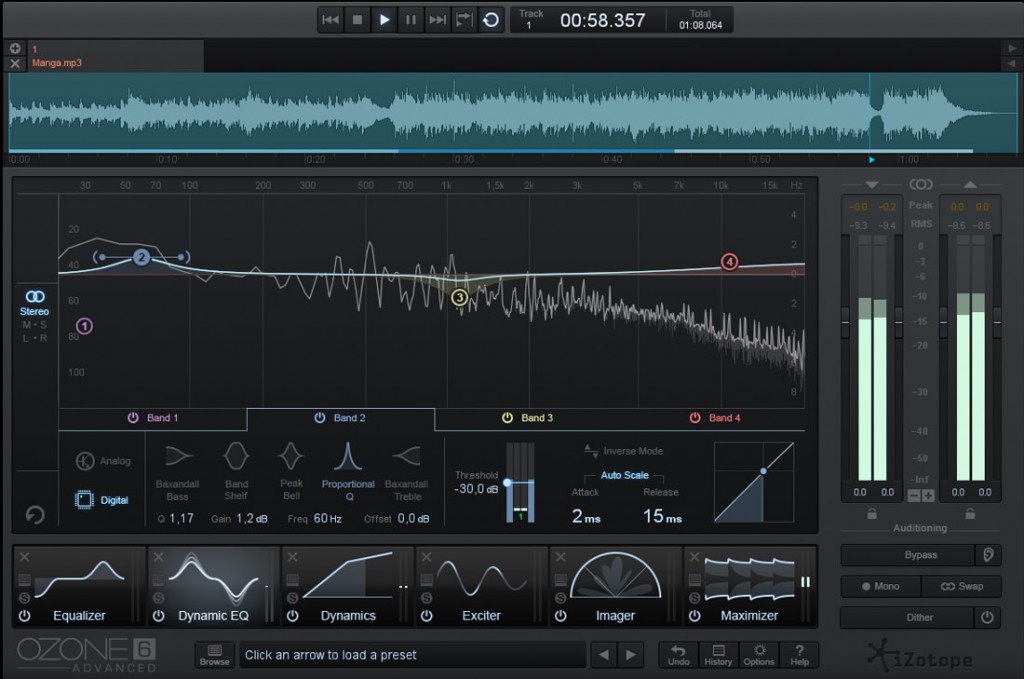Open the preset Browse button
The height and width of the screenshot is (679, 1024).
point(214,655)
